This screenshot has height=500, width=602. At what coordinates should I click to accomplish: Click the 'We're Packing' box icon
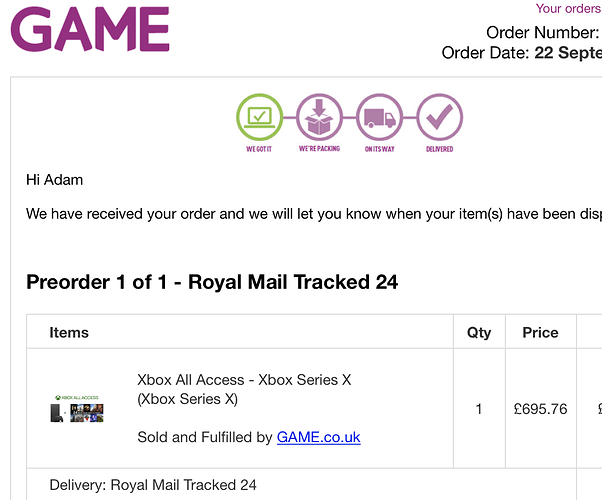[x=319, y=117]
